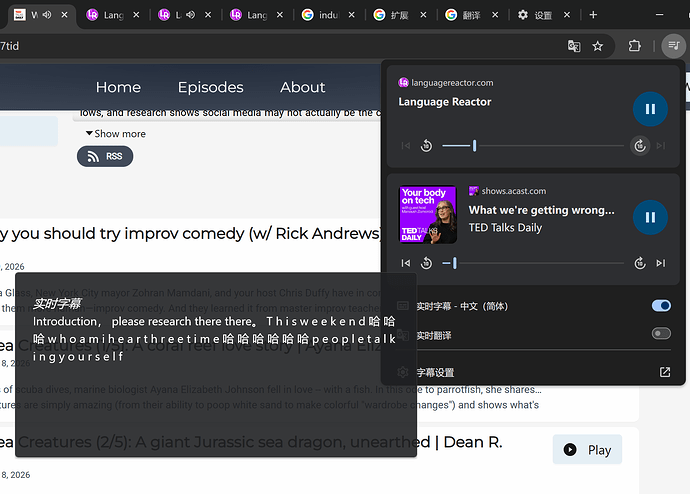690x494 pixels.
Task: Skip forward 10 seconds in Language Reactor
Action: tap(640, 146)
